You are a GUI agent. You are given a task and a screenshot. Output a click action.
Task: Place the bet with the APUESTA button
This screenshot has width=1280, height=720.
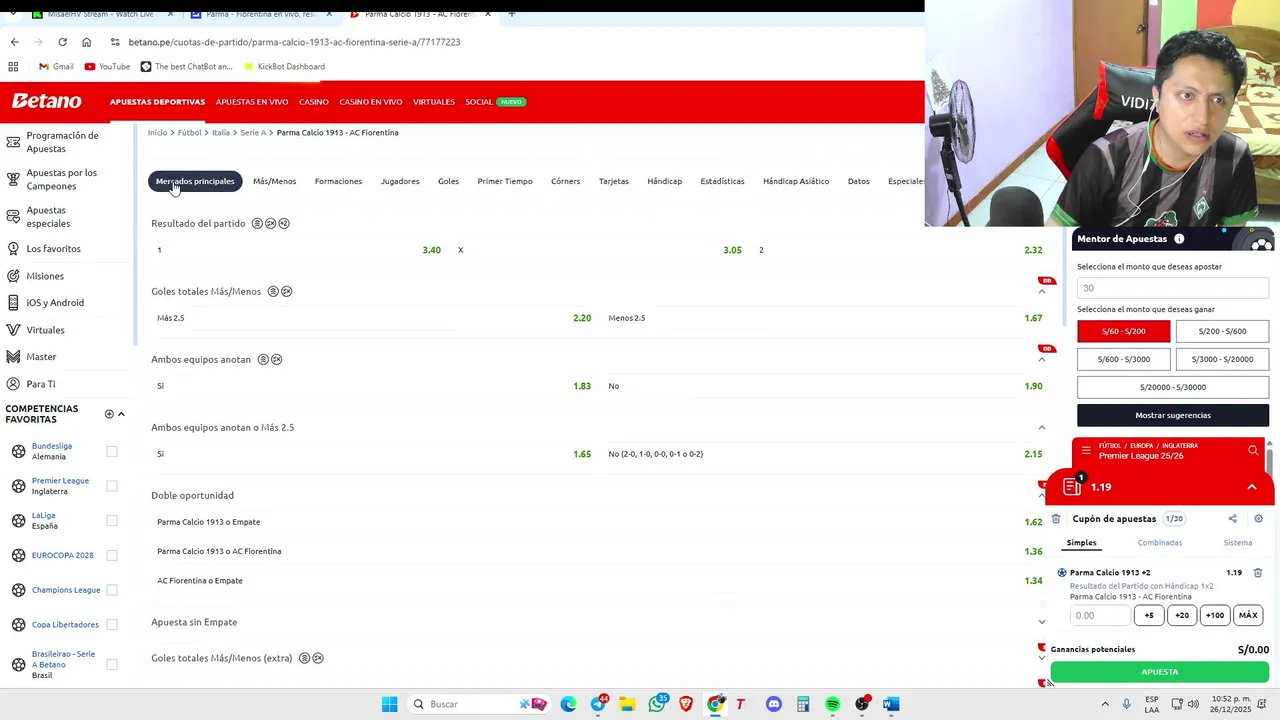click(x=1159, y=672)
